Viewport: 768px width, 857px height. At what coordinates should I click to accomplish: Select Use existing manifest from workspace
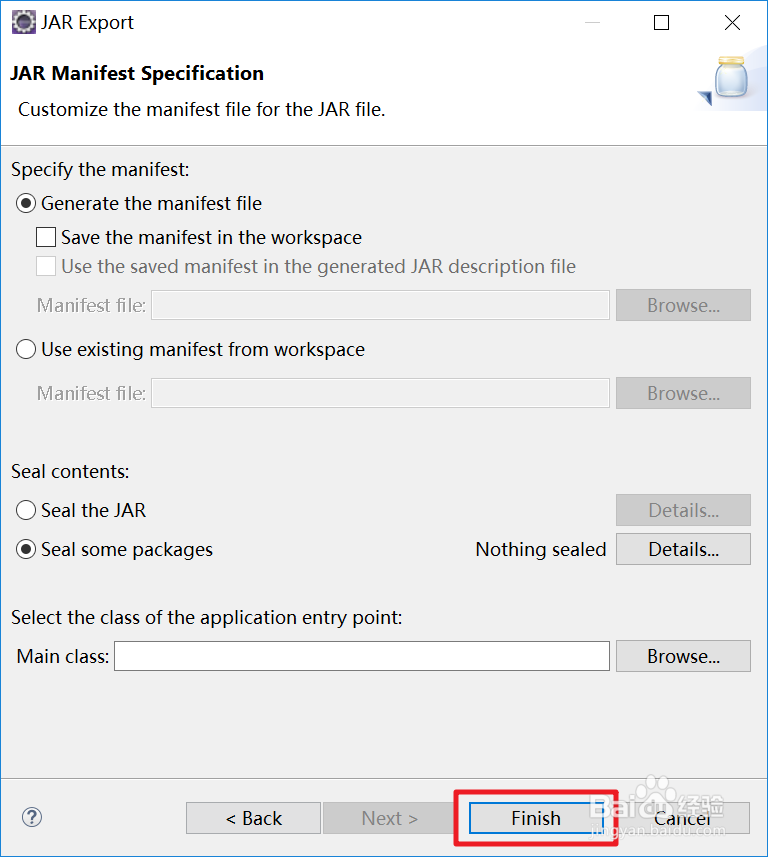pyautogui.click(x=26, y=350)
